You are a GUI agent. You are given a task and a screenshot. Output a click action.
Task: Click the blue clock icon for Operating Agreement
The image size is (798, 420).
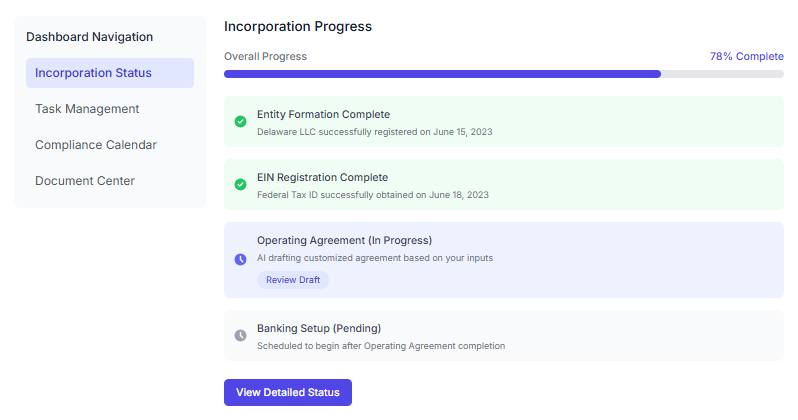click(x=240, y=259)
